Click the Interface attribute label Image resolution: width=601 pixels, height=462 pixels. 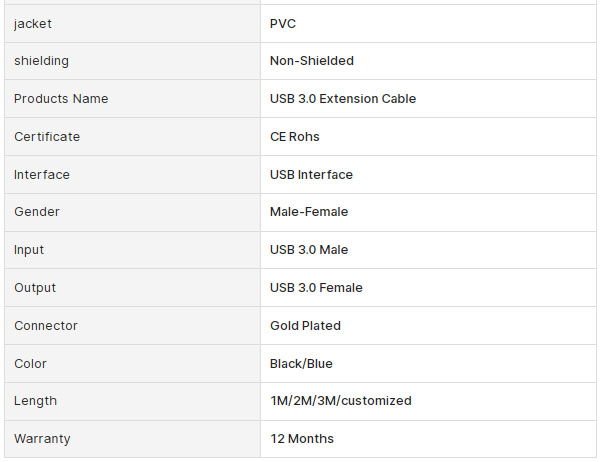coord(42,174)
